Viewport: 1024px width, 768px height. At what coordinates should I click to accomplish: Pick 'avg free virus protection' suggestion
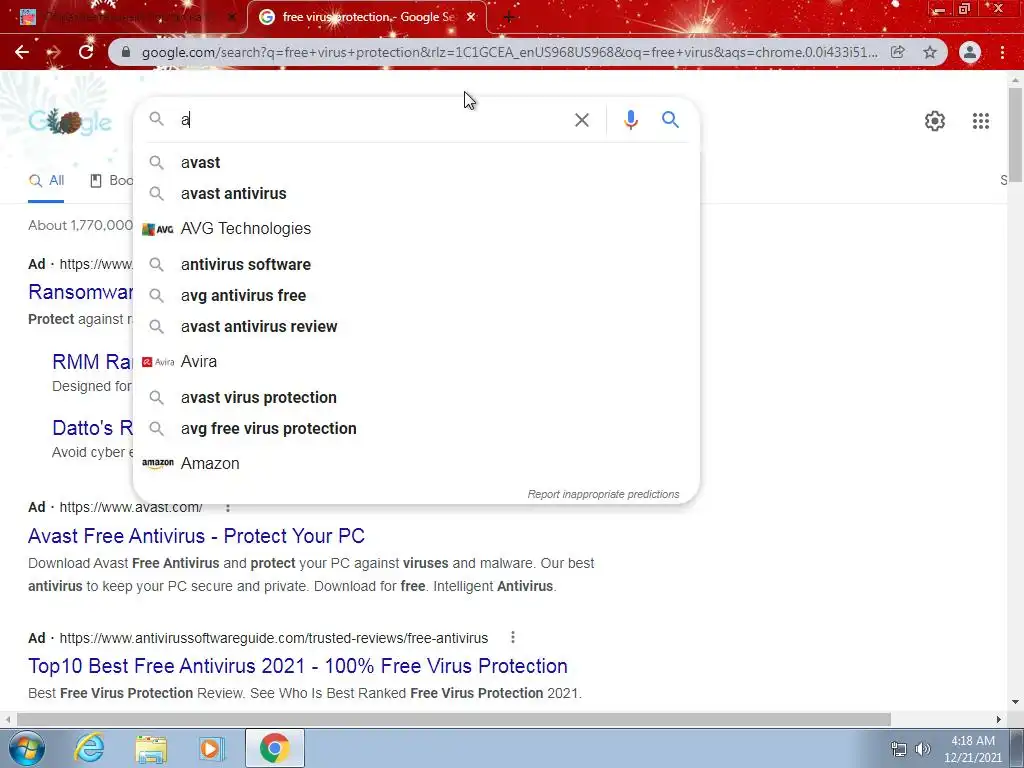[x=416, y=428]
